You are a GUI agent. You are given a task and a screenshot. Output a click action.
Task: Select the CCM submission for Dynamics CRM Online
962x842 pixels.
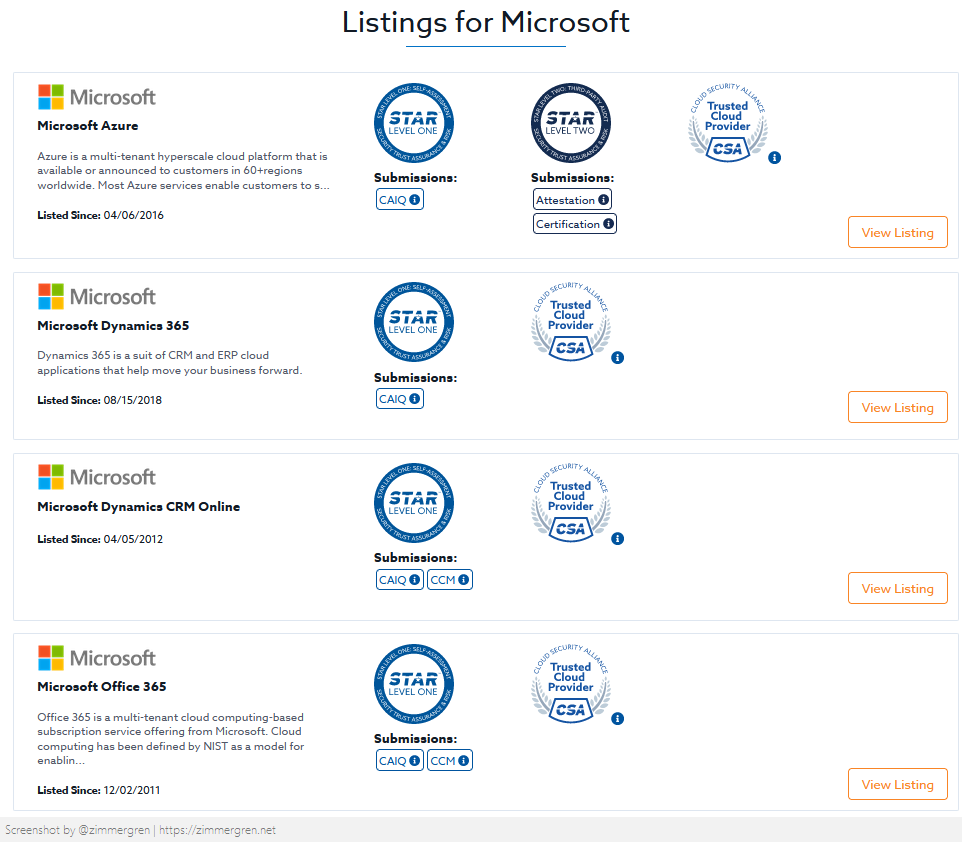(x=449, y=580)
